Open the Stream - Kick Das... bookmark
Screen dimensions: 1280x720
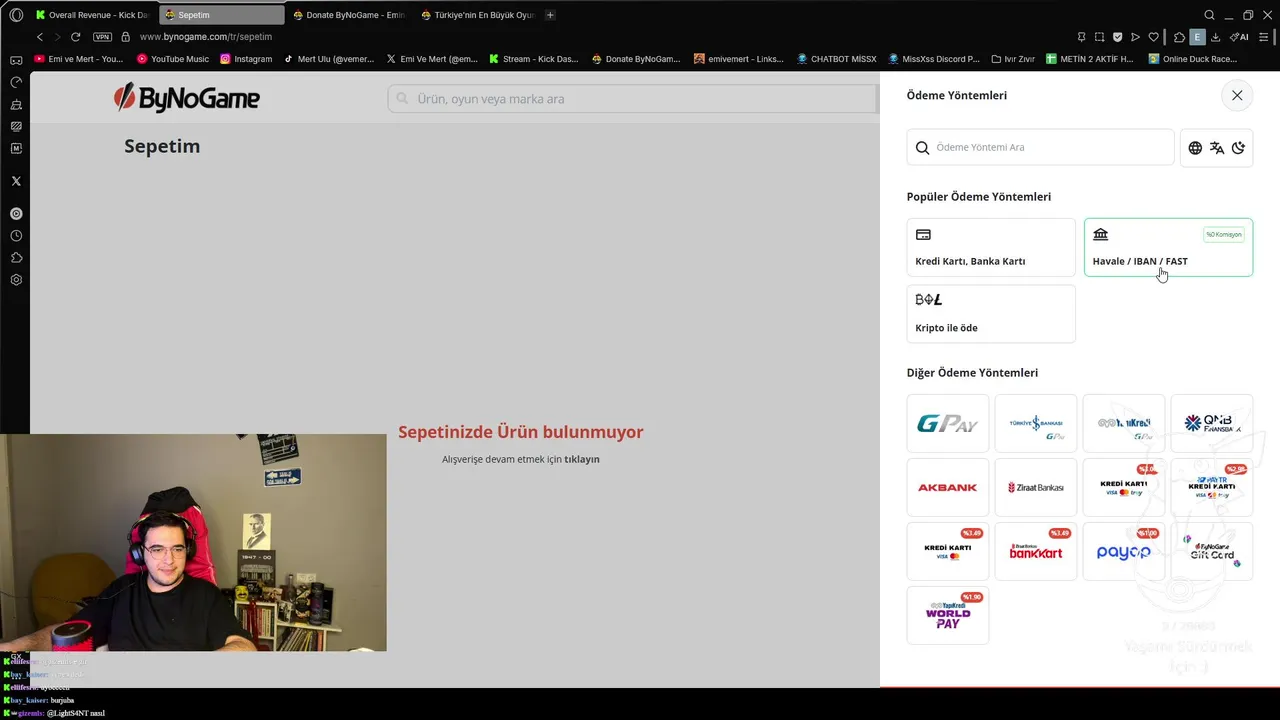click(x=533, y=59)
